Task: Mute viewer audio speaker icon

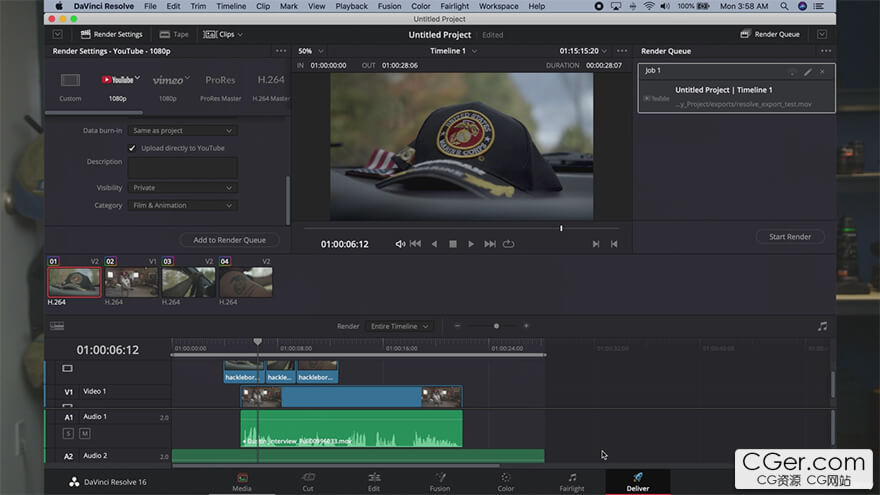Action: click(x=400, y=244)
